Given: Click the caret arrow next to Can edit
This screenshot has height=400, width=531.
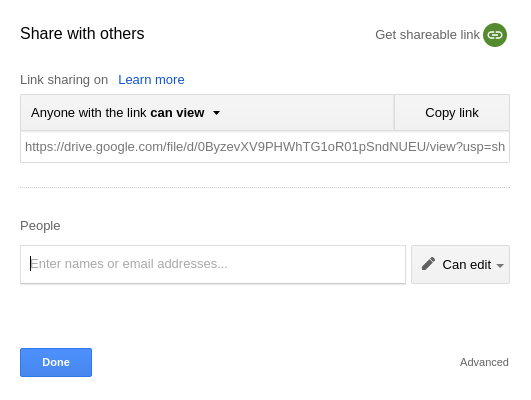Looking at the screenshot, I should 500,266.
